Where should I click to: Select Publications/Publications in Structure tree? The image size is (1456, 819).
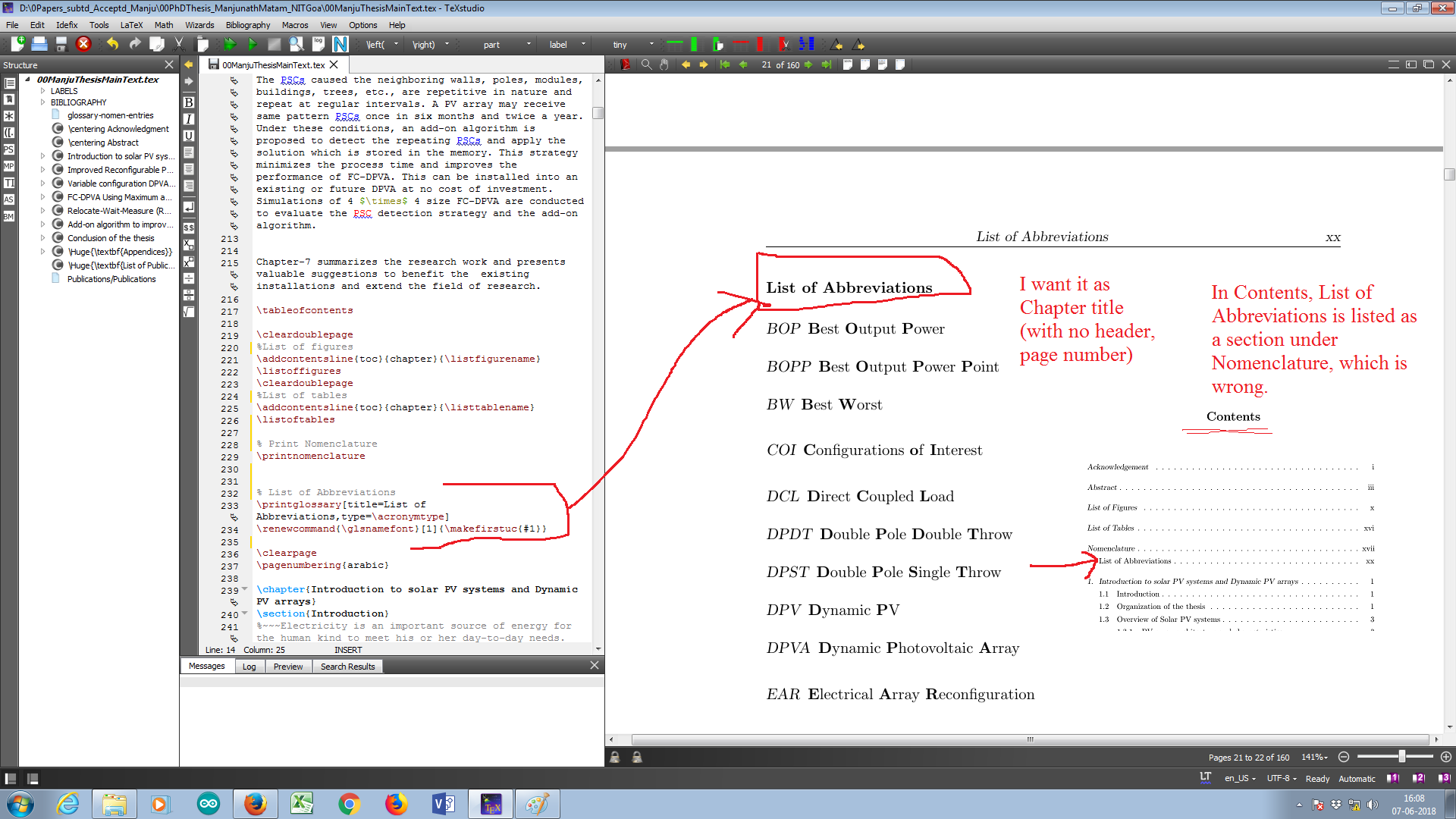point(111,279)
